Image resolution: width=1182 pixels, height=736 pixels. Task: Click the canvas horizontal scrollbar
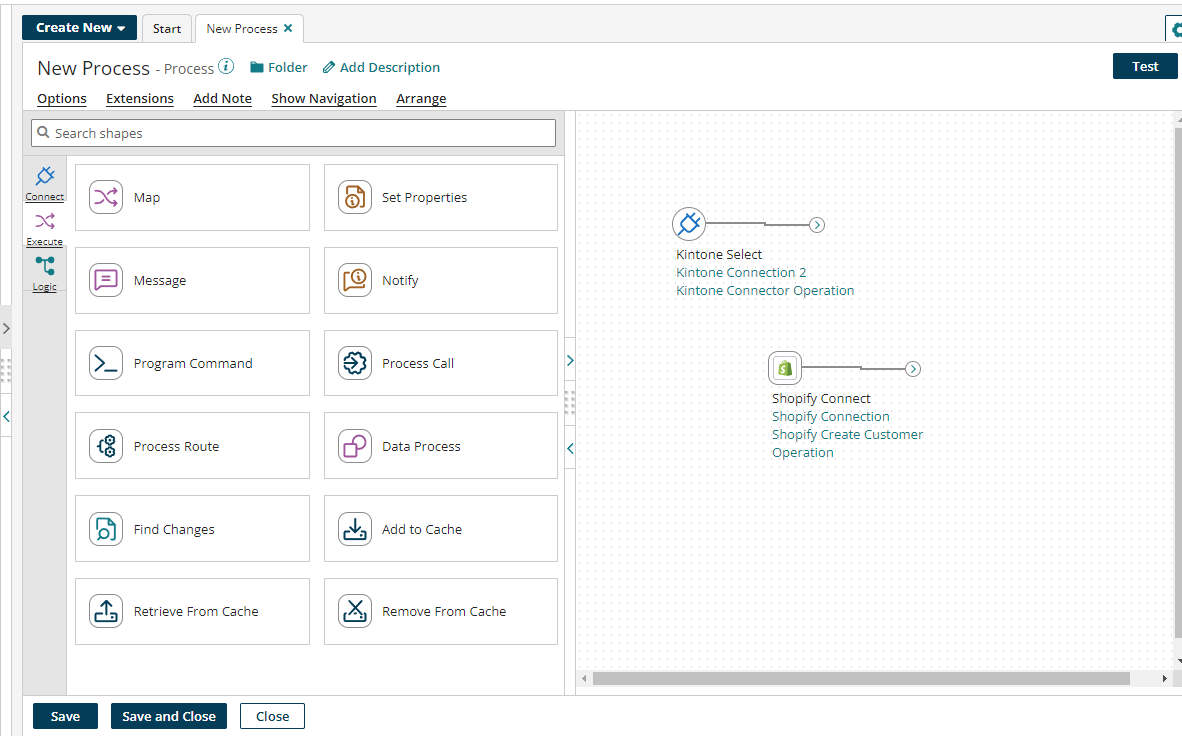[860, 679]
